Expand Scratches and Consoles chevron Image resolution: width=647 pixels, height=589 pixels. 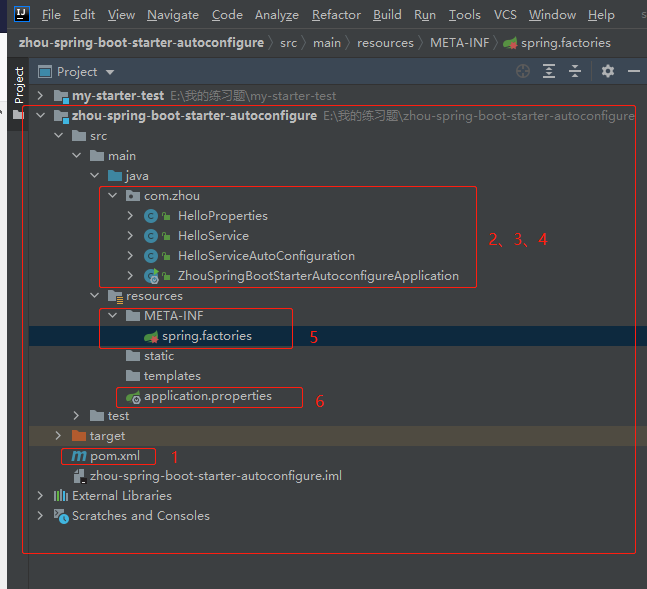click(40, 516)
